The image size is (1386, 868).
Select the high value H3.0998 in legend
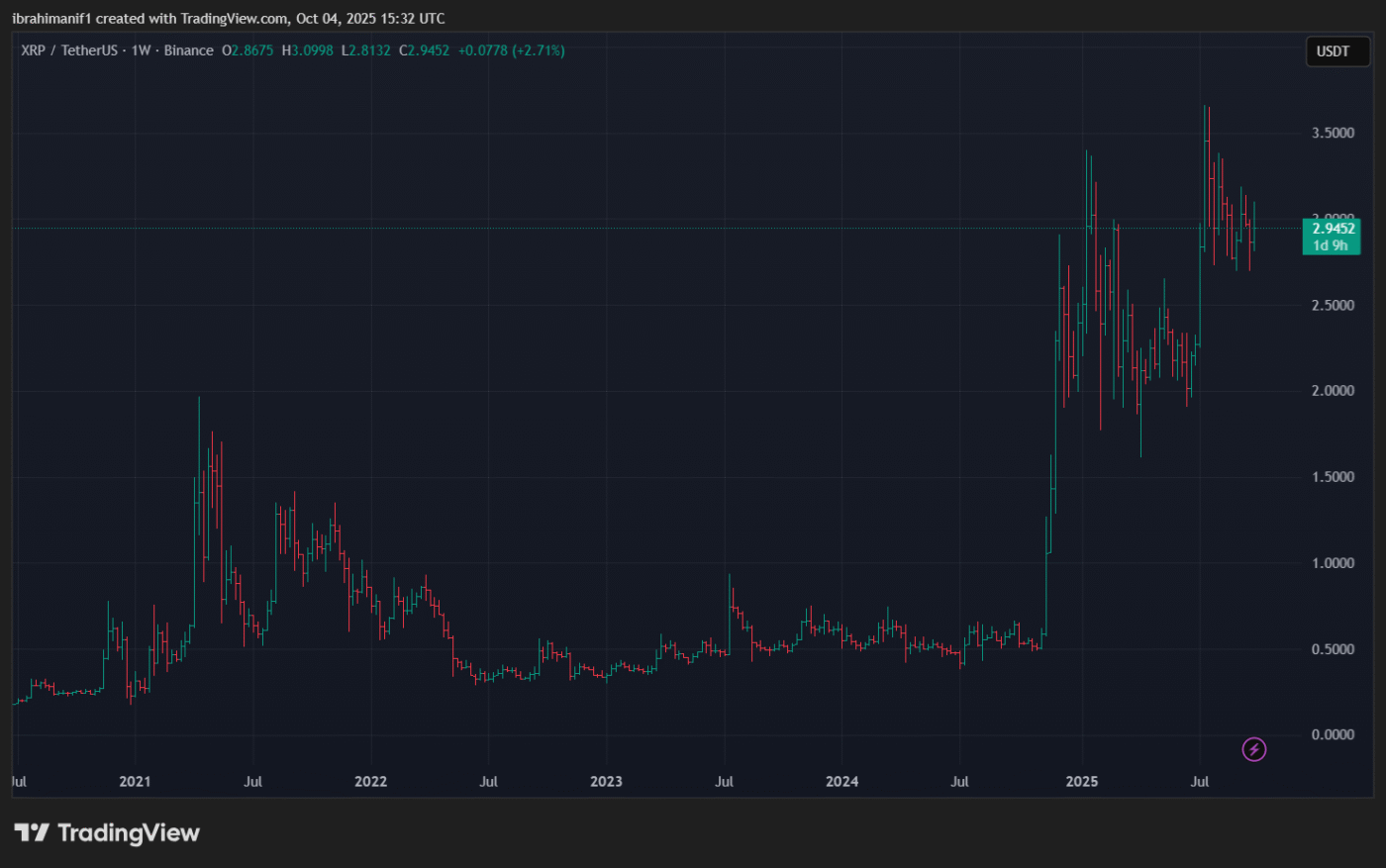tap(307, 50)
